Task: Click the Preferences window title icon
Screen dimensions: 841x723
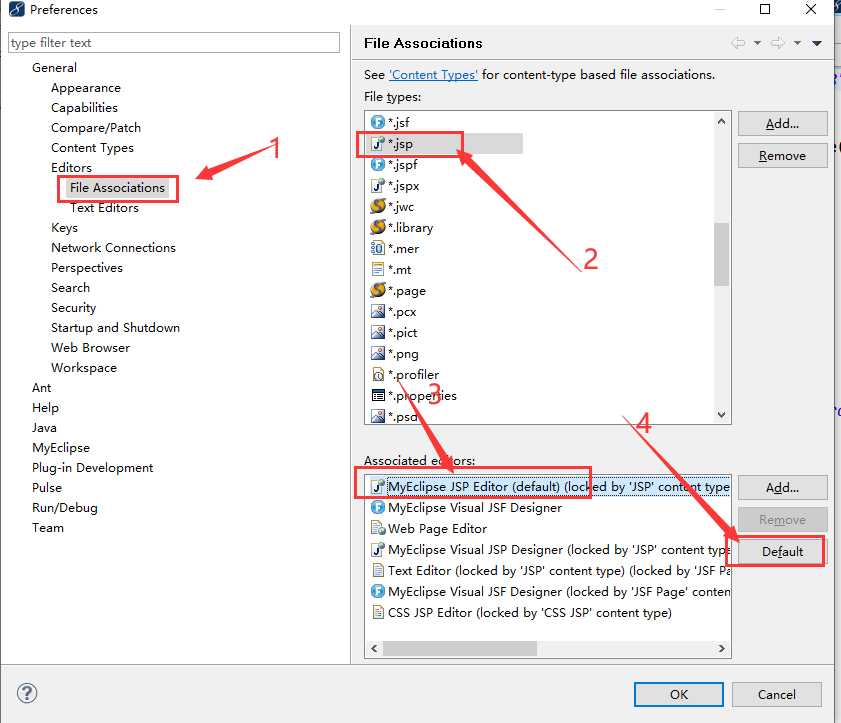Action: (x=17, y=9)
